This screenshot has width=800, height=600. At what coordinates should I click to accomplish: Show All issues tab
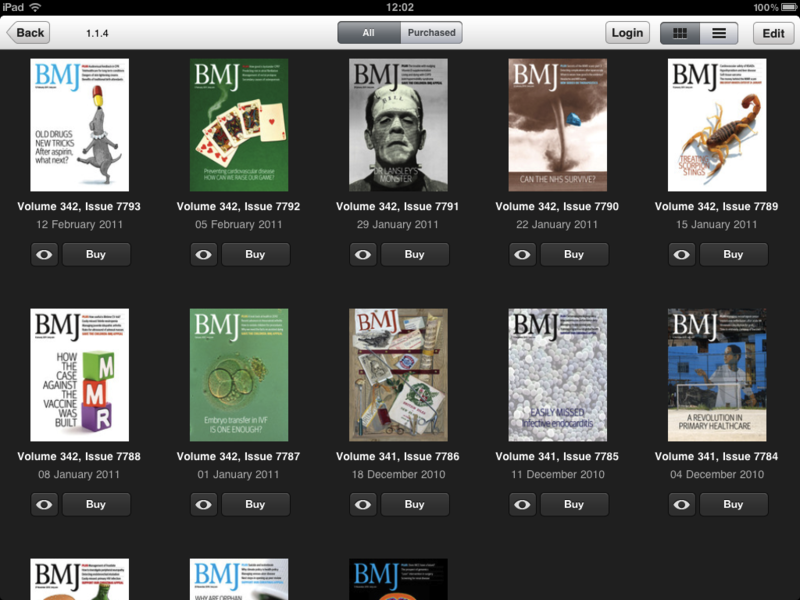pos(368,33)
